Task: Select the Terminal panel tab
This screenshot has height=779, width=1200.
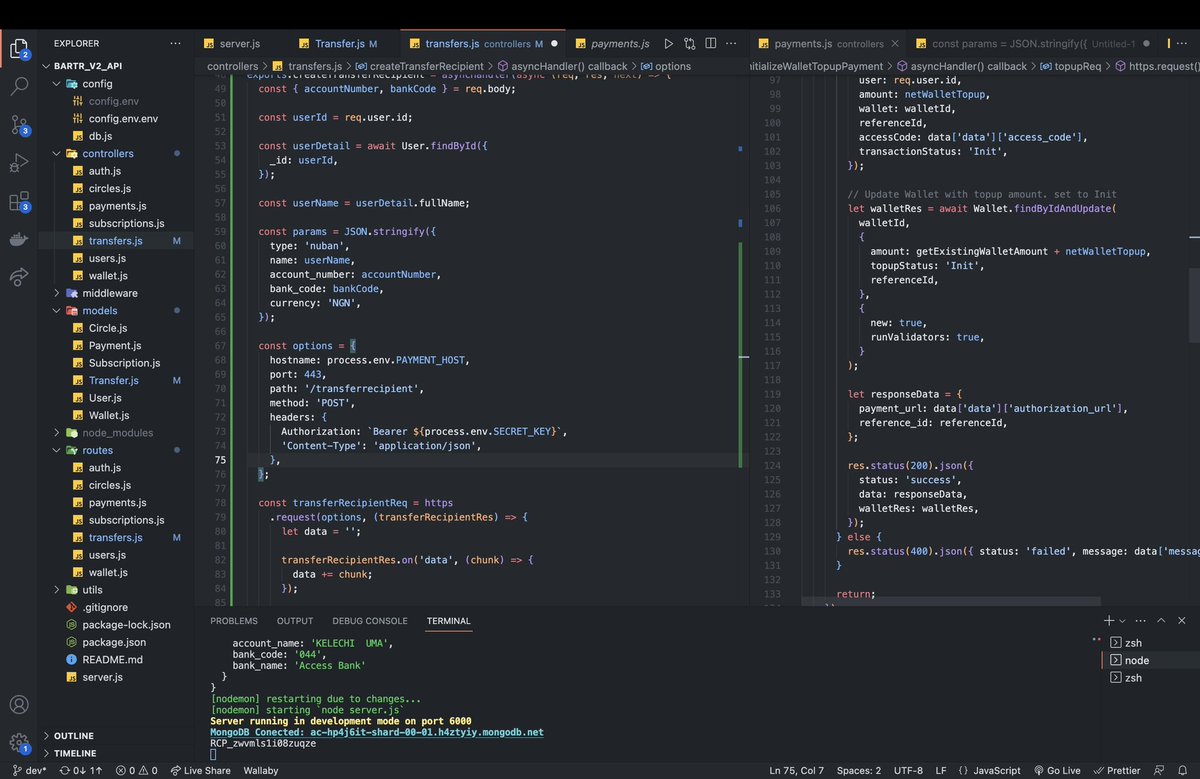Action: point(448,621)
